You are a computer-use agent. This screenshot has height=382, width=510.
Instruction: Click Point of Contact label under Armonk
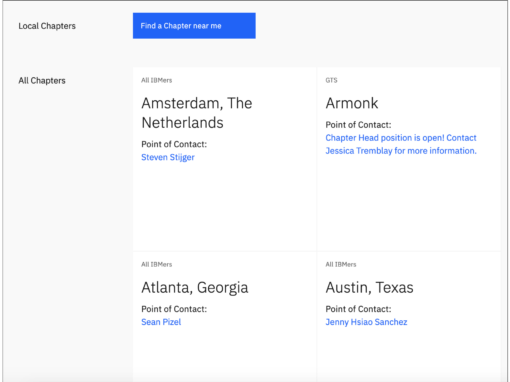[358, 125]
